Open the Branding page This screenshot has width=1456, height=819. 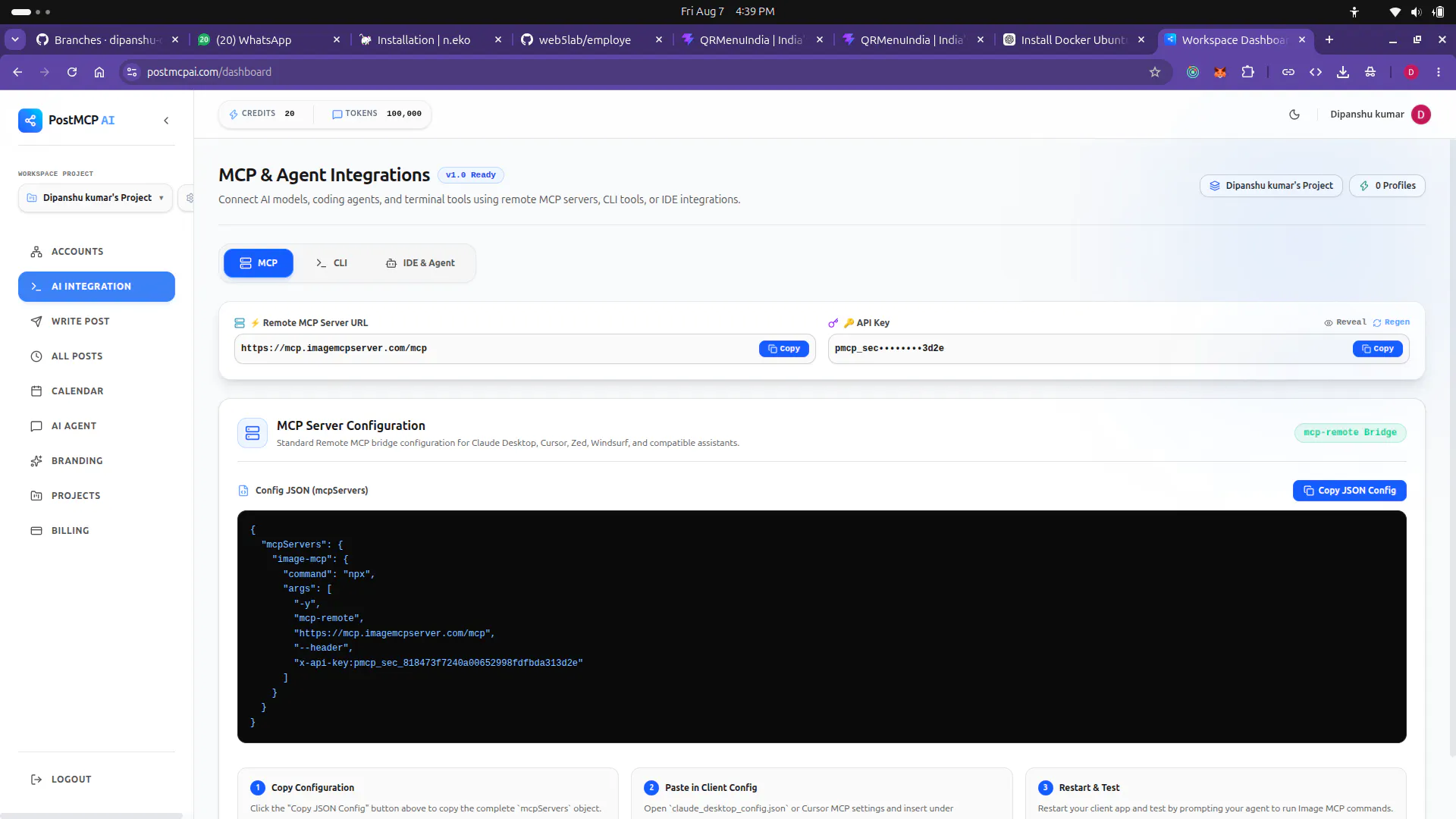pyautogui.click(x=96, y=461)
